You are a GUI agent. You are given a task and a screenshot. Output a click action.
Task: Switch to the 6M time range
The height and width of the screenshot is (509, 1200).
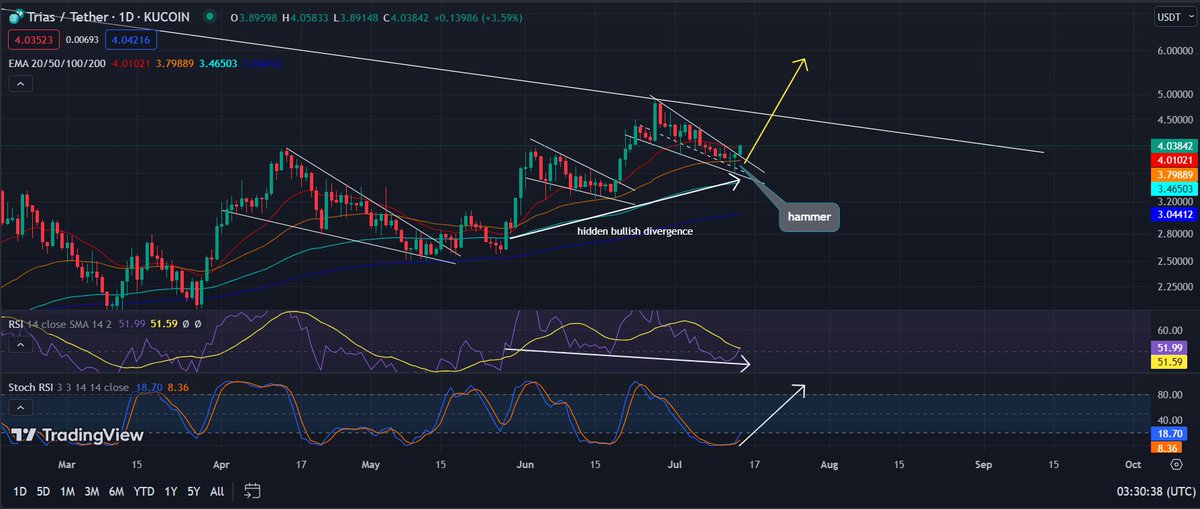point(116,491)
